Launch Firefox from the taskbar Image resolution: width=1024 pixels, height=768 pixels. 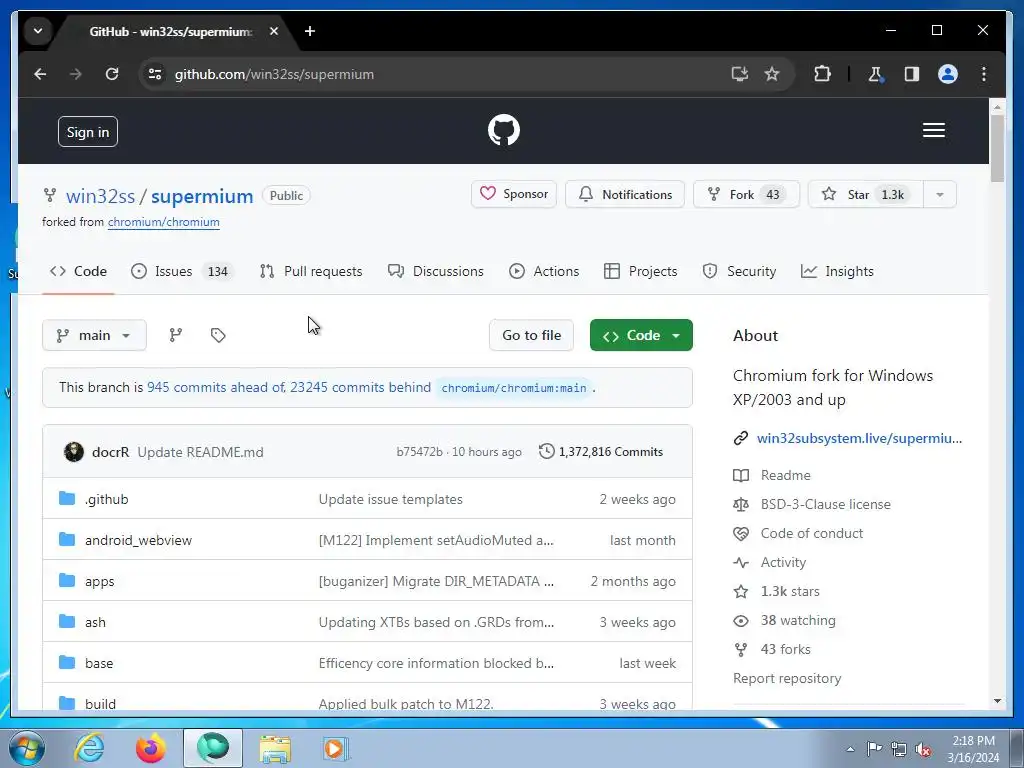click(x=151, y=748)
